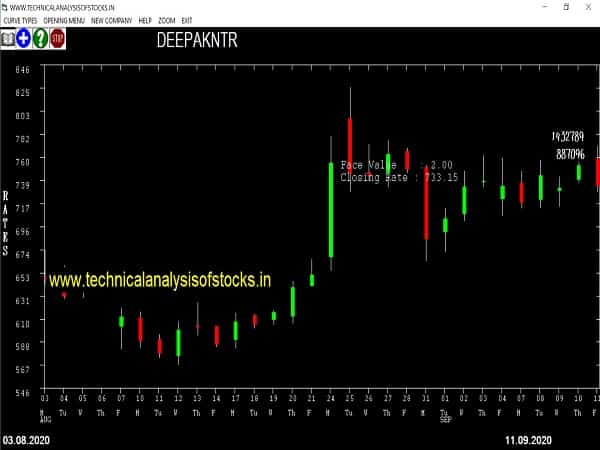Select New Company from menu bar

[x=110, y=20]
